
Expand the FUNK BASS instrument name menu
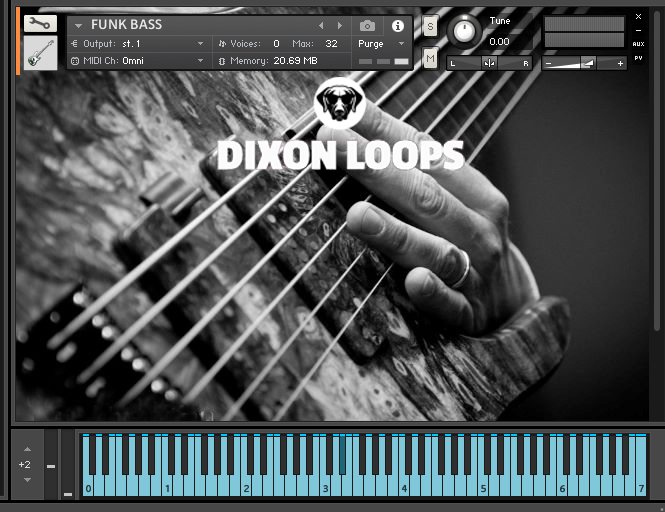(79, 26)
